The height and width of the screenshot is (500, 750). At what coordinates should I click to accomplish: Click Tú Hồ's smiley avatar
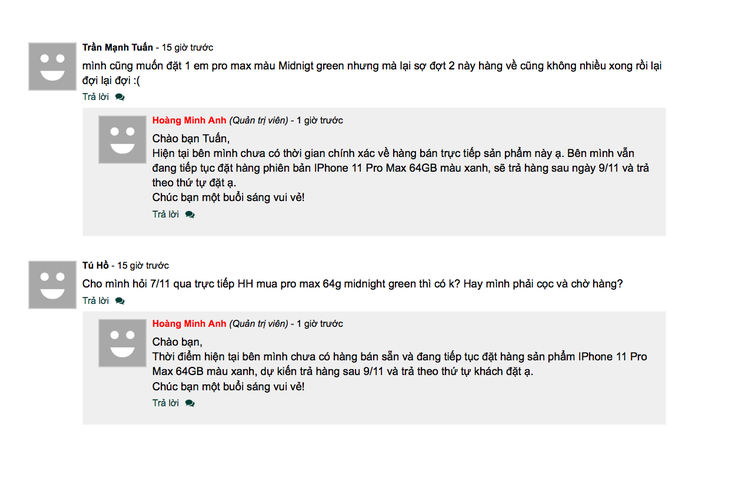click(52, 284)
